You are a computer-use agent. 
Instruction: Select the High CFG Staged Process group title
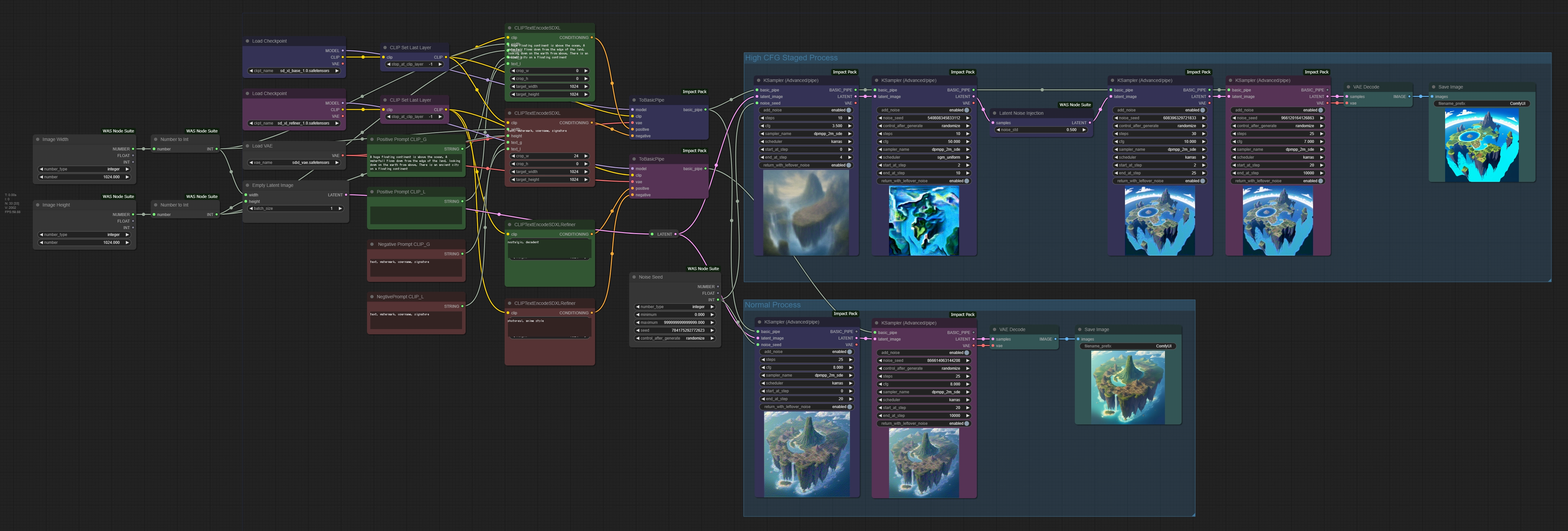(791, 58)
